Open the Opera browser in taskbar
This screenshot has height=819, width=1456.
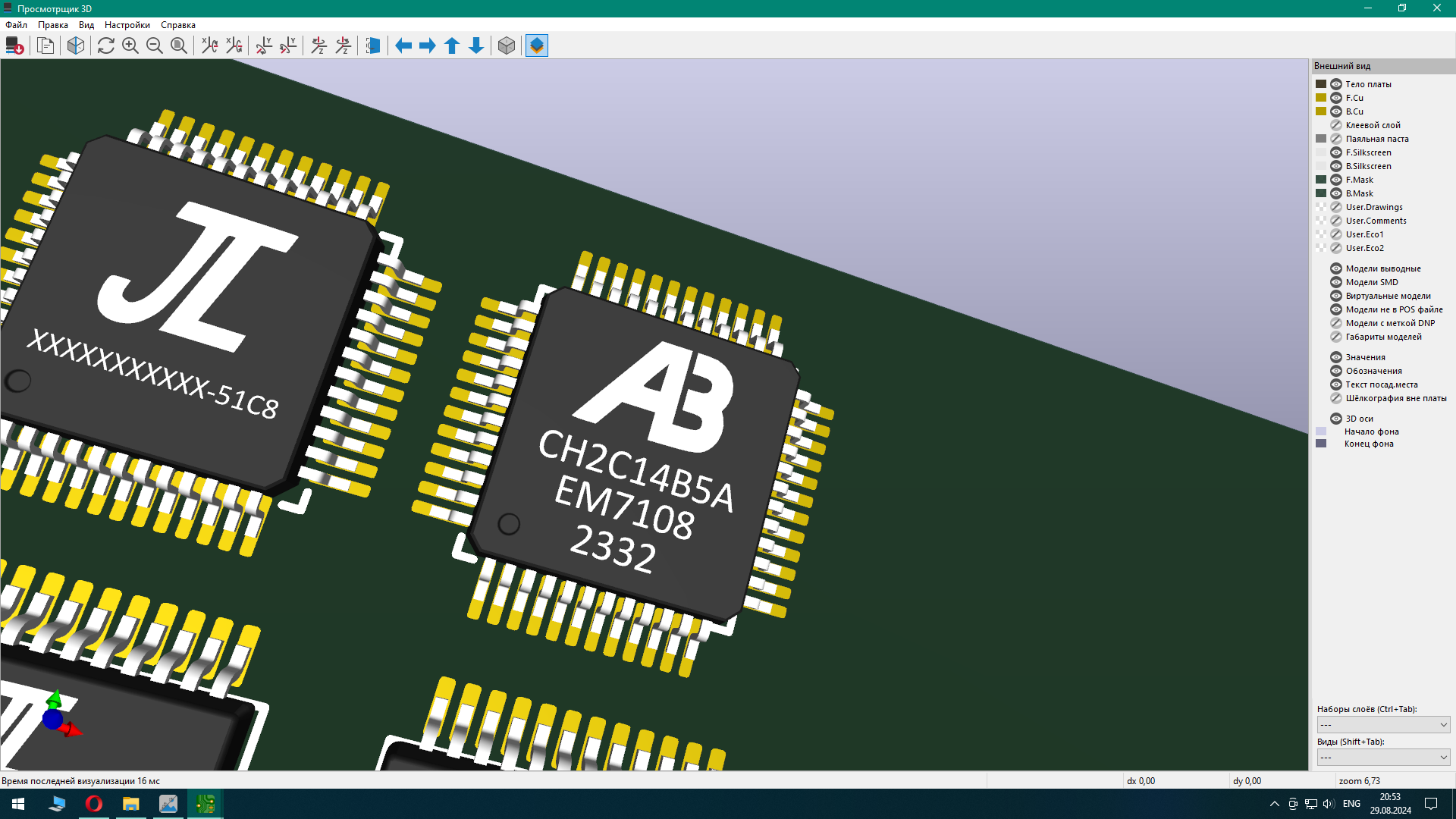coord(94,804)
